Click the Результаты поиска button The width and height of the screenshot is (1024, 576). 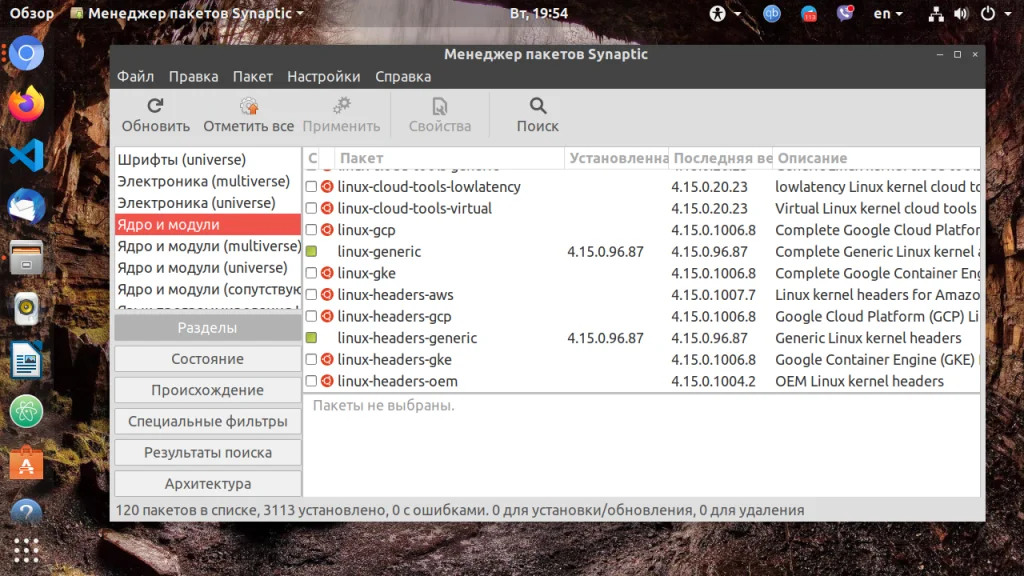(208, 453)
